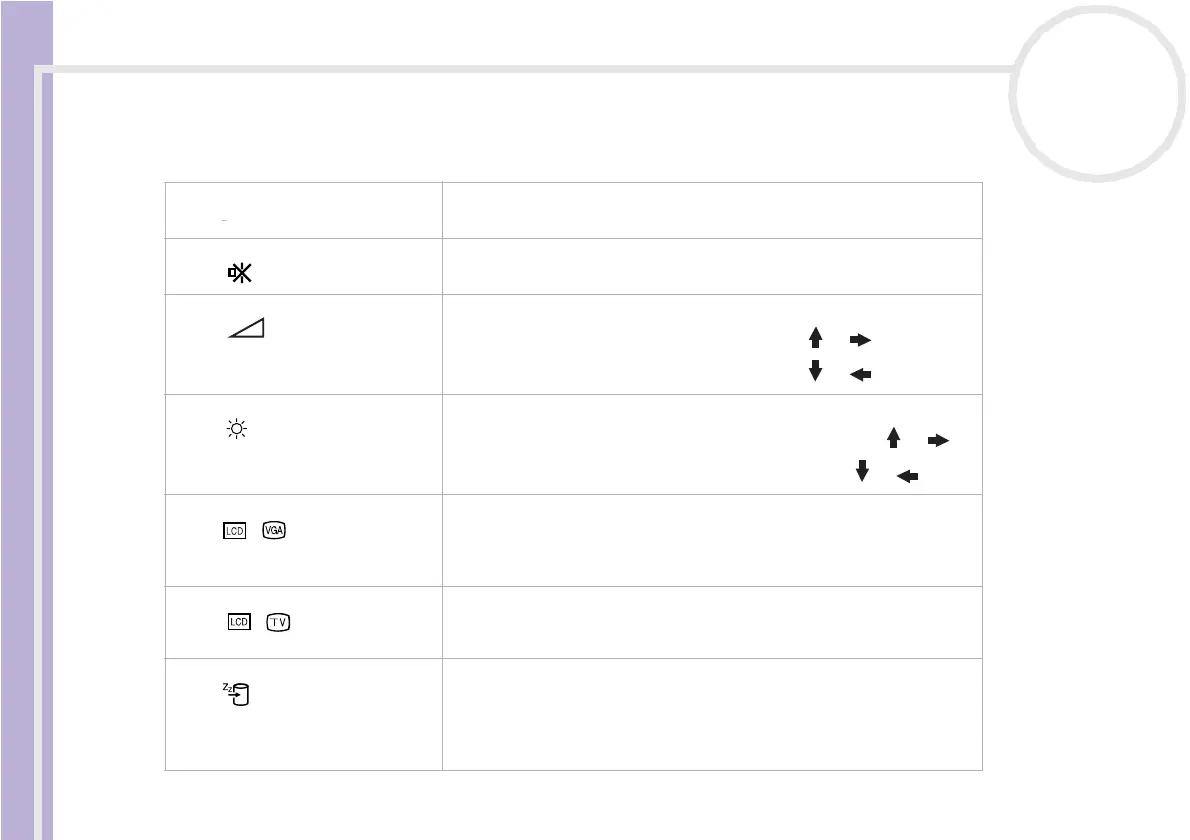Screen dimensions: 1190x840
Task: Click the down arrow in the brightness row
Action: pos(860,471)
